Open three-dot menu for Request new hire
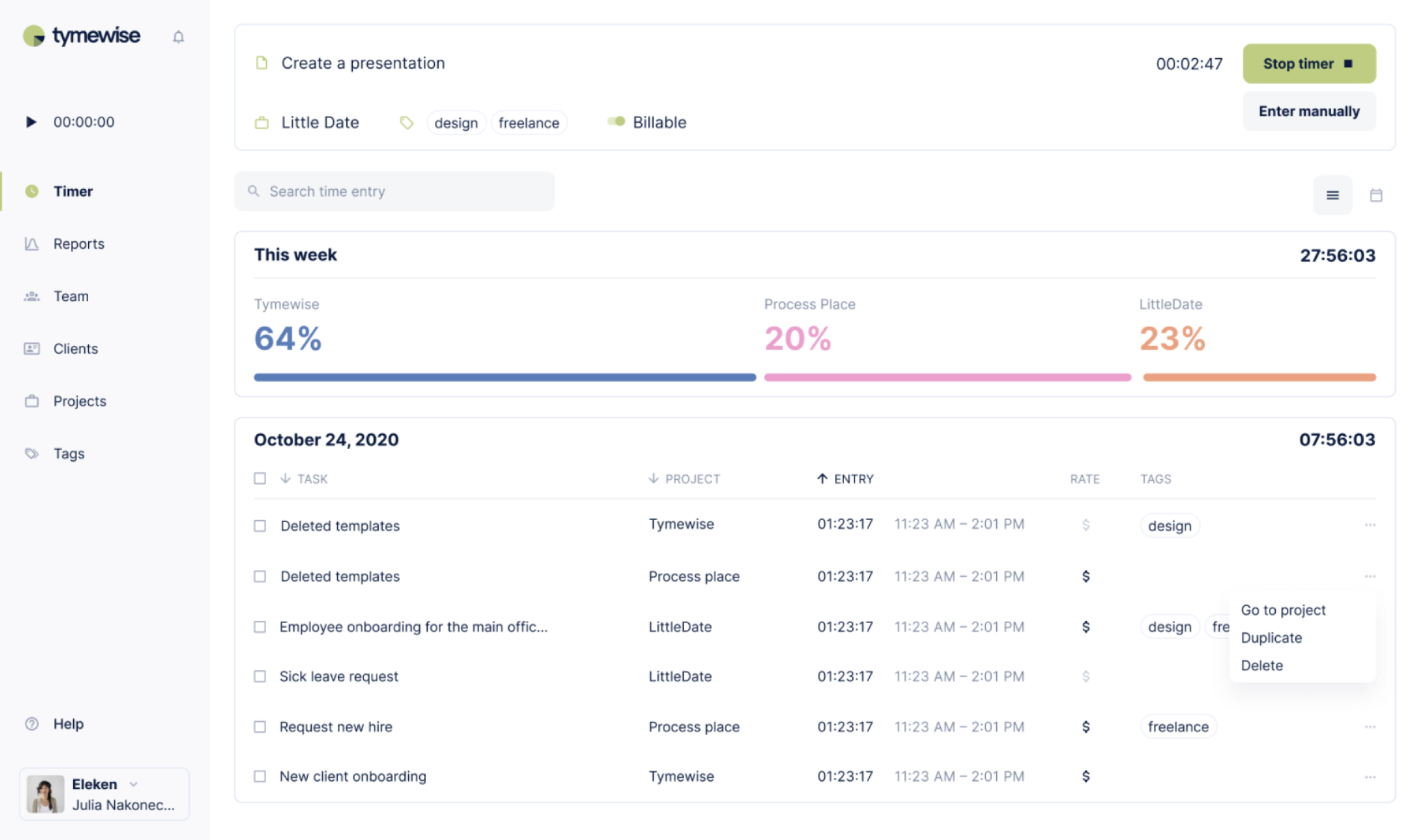Viewport: 1420px width, 840px height. coord(1370,727)
